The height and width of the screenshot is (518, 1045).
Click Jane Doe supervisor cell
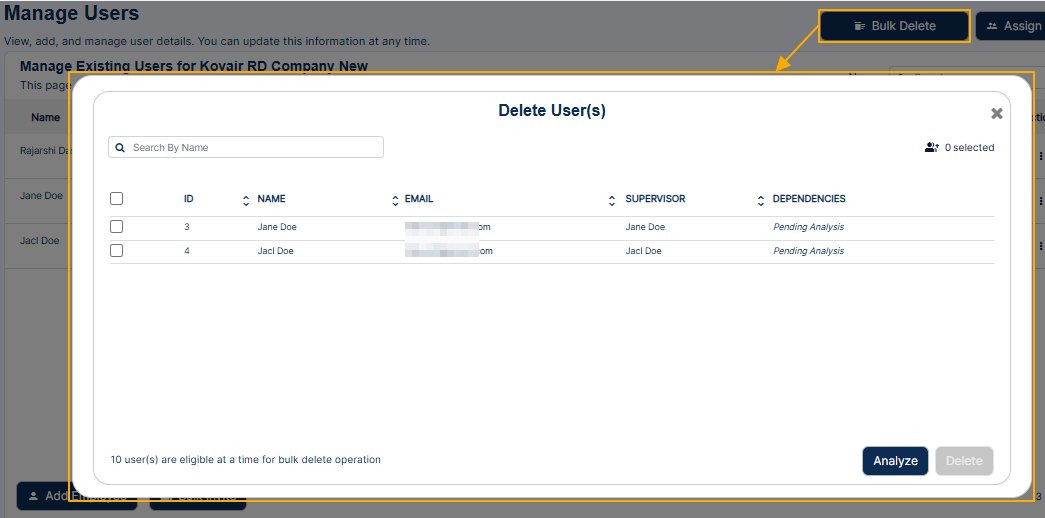click(645, 227)
